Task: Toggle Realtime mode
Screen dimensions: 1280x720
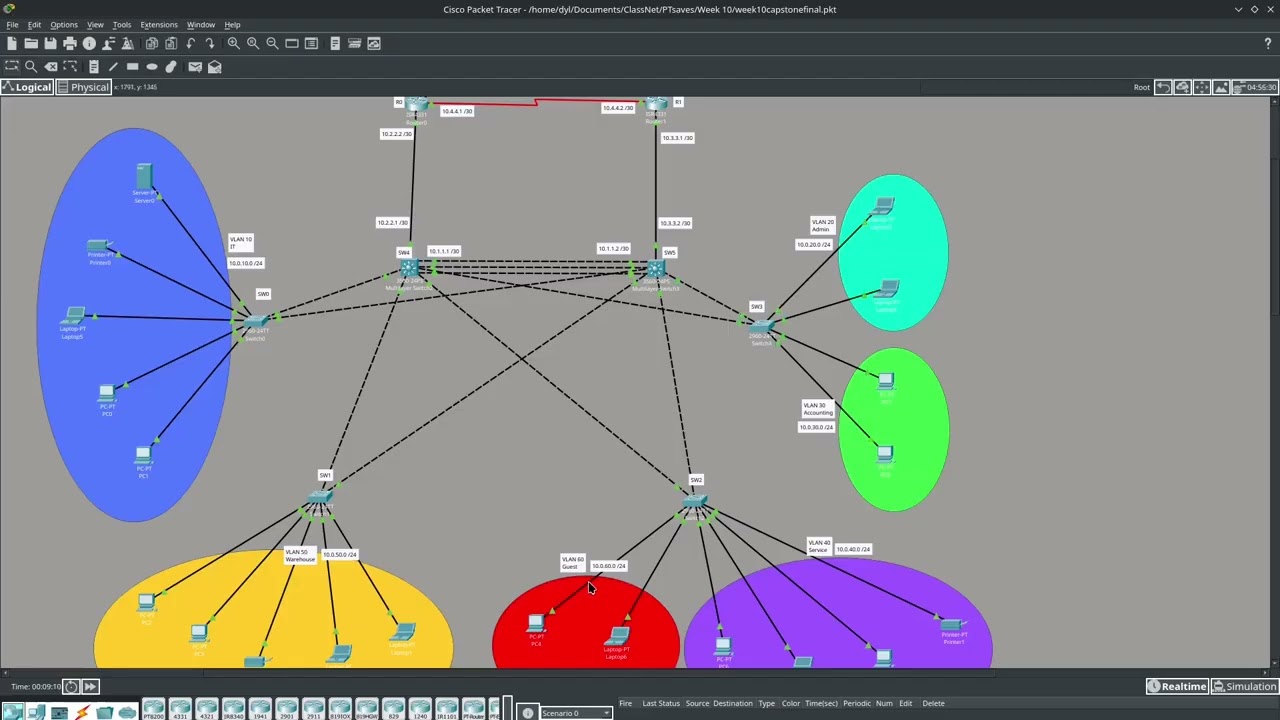Action: point(1177,686)
